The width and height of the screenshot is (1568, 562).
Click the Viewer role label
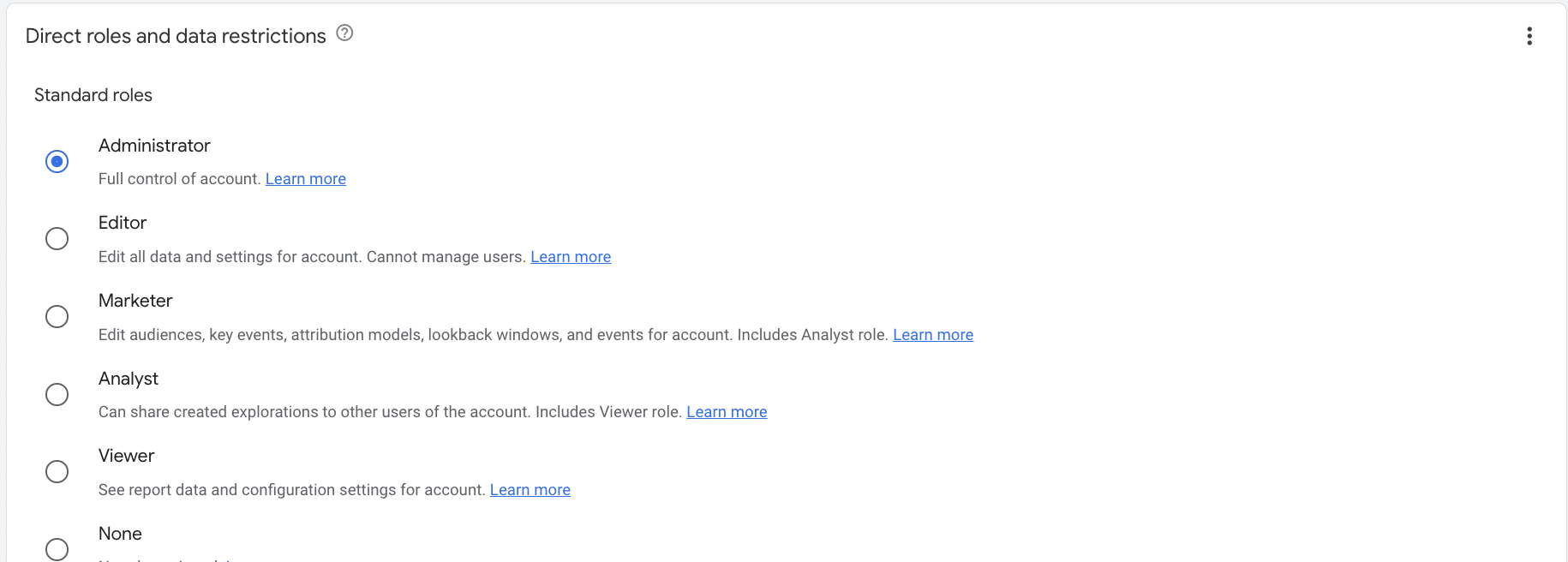coord(126,456)
